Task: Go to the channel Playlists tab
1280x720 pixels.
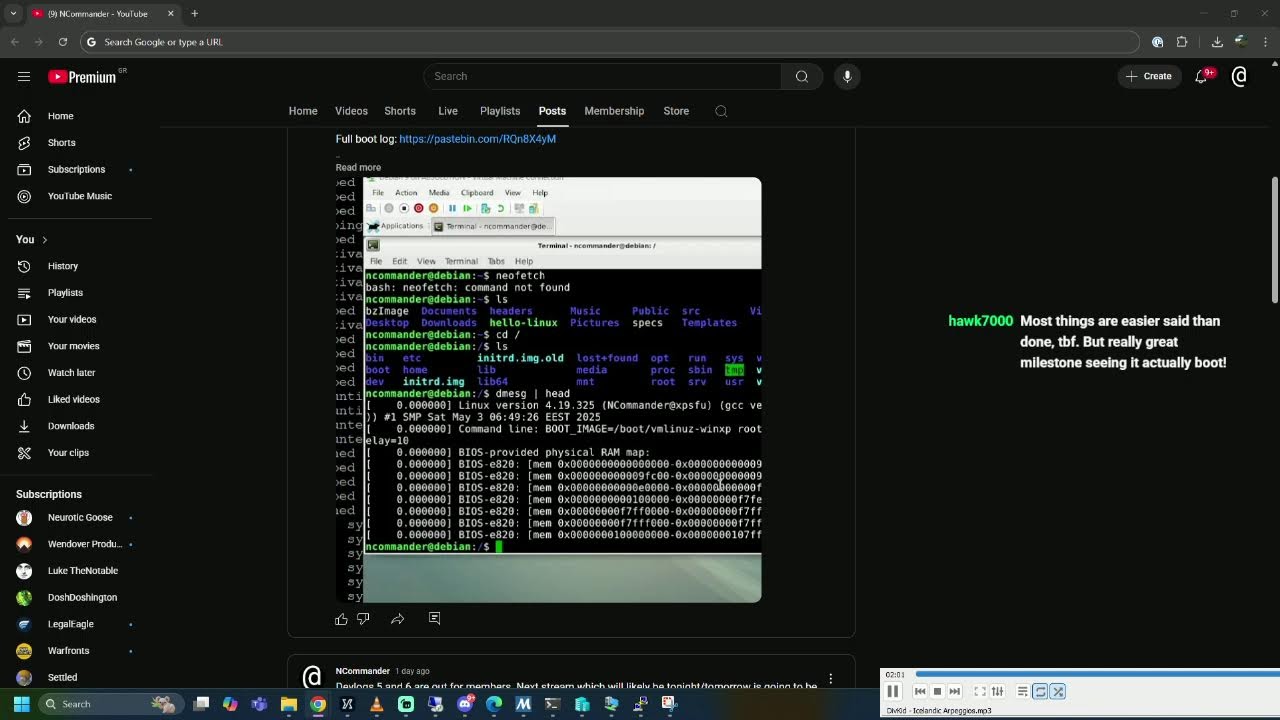Action: 500,111
